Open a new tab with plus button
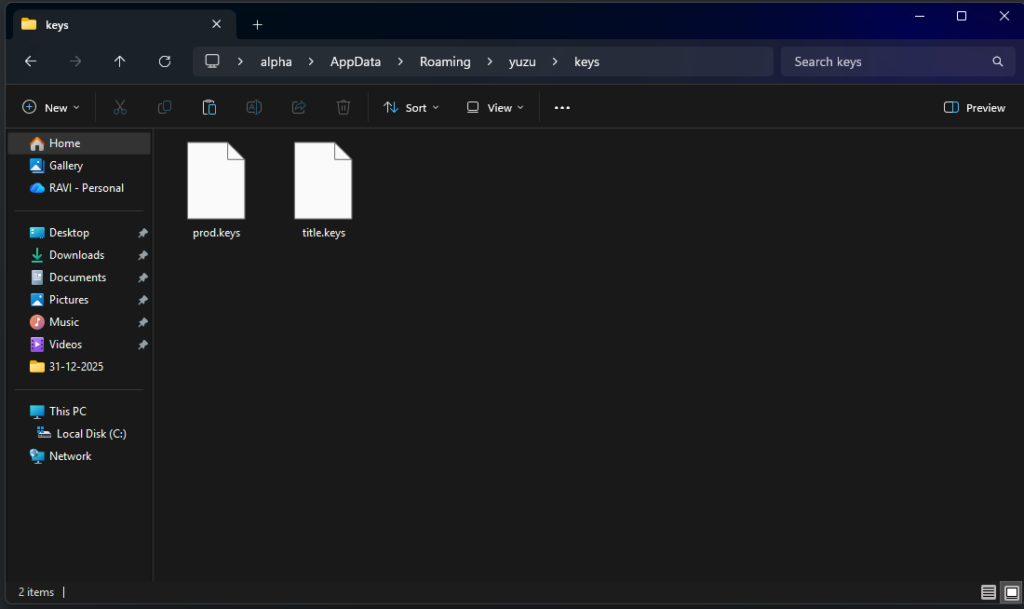The width and height of the screenshot is (1024, 609). (x=257, y=24)
